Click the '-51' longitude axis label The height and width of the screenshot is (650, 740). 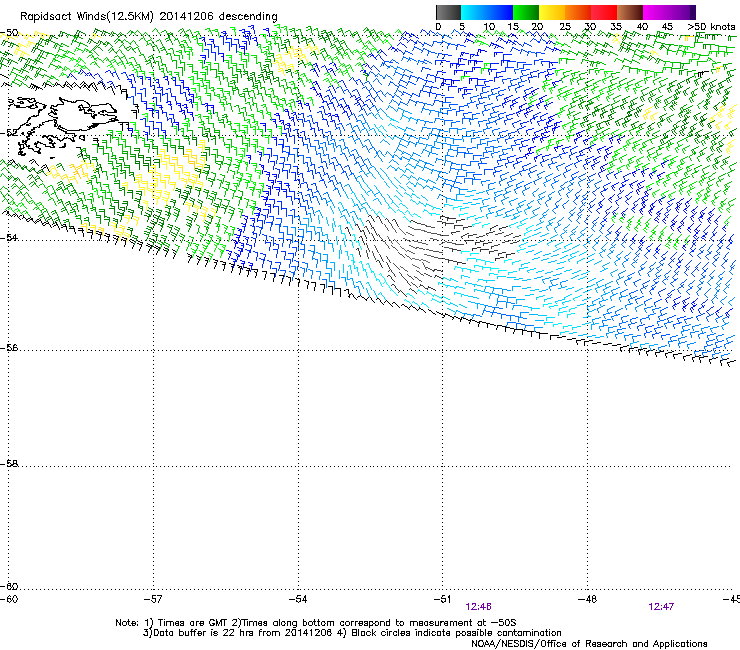(443, 599)
